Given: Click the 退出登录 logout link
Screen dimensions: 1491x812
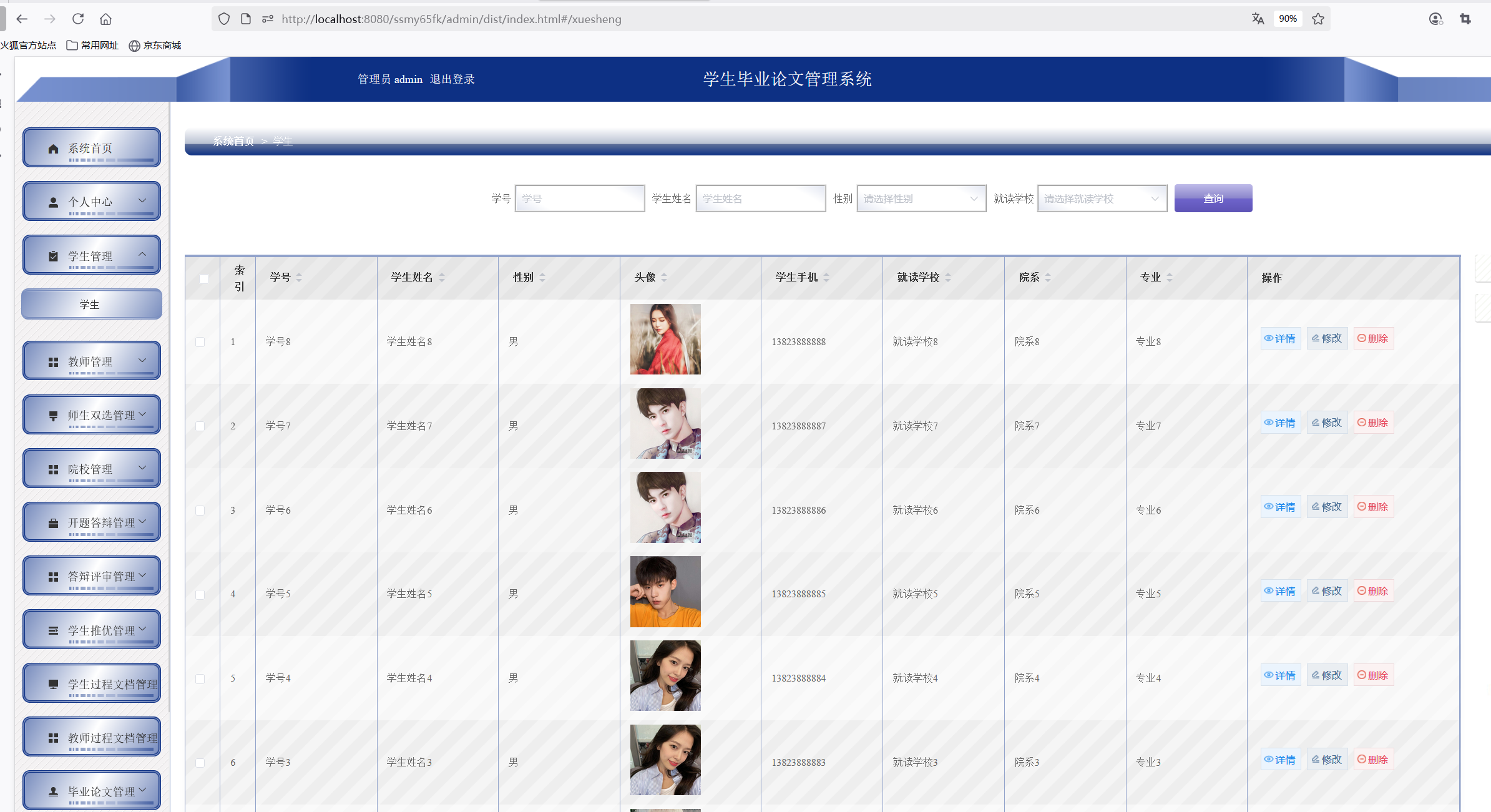Looking at the screenshot, I should tap(452, 79).
